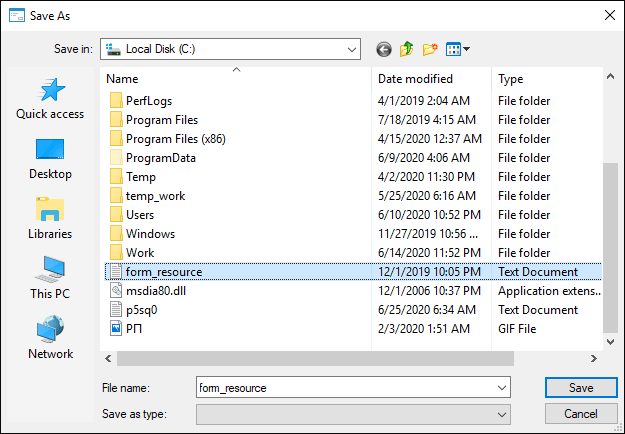625x434 pixels.
Task: Open Network location in sidebar
Action: point(50,340)
